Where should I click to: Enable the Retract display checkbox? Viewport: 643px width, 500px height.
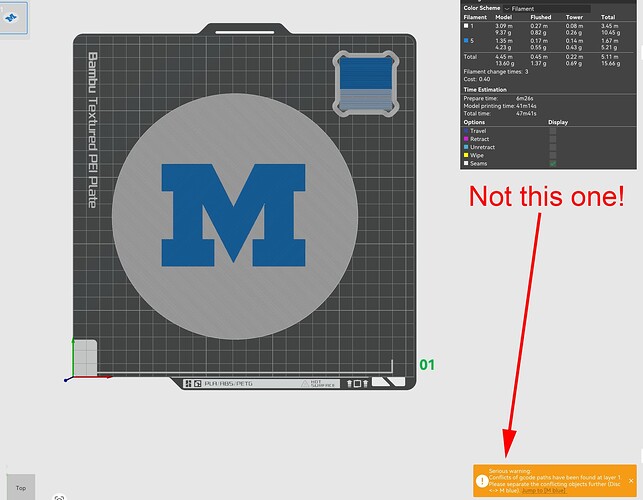pos(553,139)
